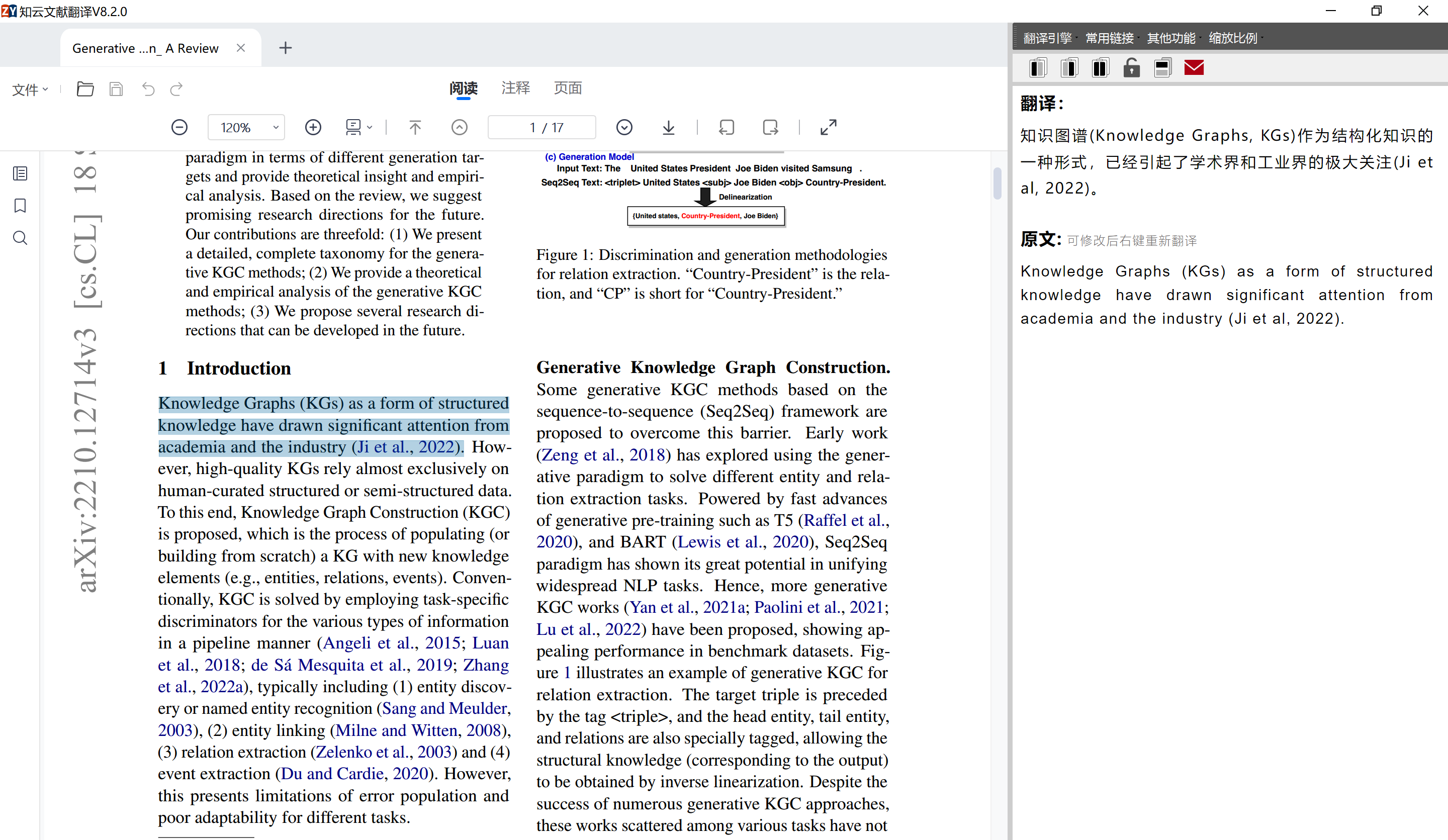Restore down the application window
This screenshot has height=840, width=1448.
coord(1376,11)
